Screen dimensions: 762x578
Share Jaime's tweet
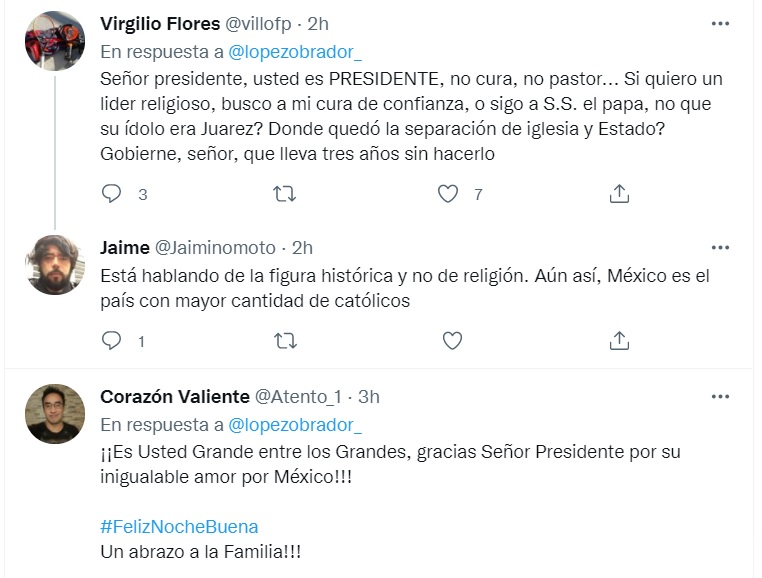pos(619,341)
